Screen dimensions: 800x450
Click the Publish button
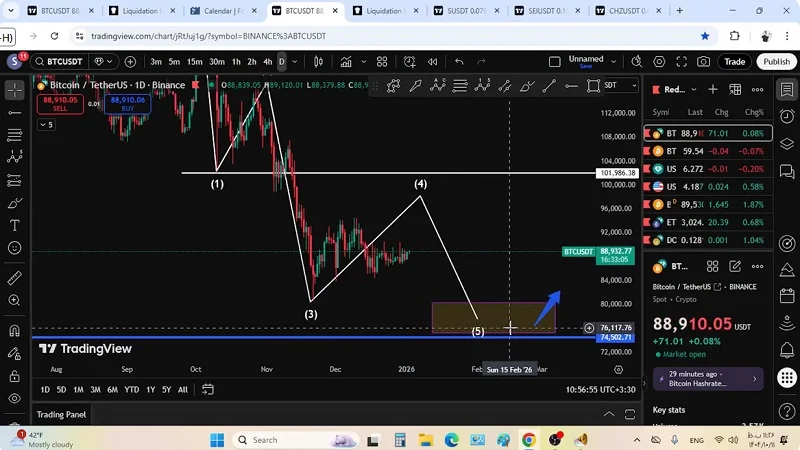(776, 62)
